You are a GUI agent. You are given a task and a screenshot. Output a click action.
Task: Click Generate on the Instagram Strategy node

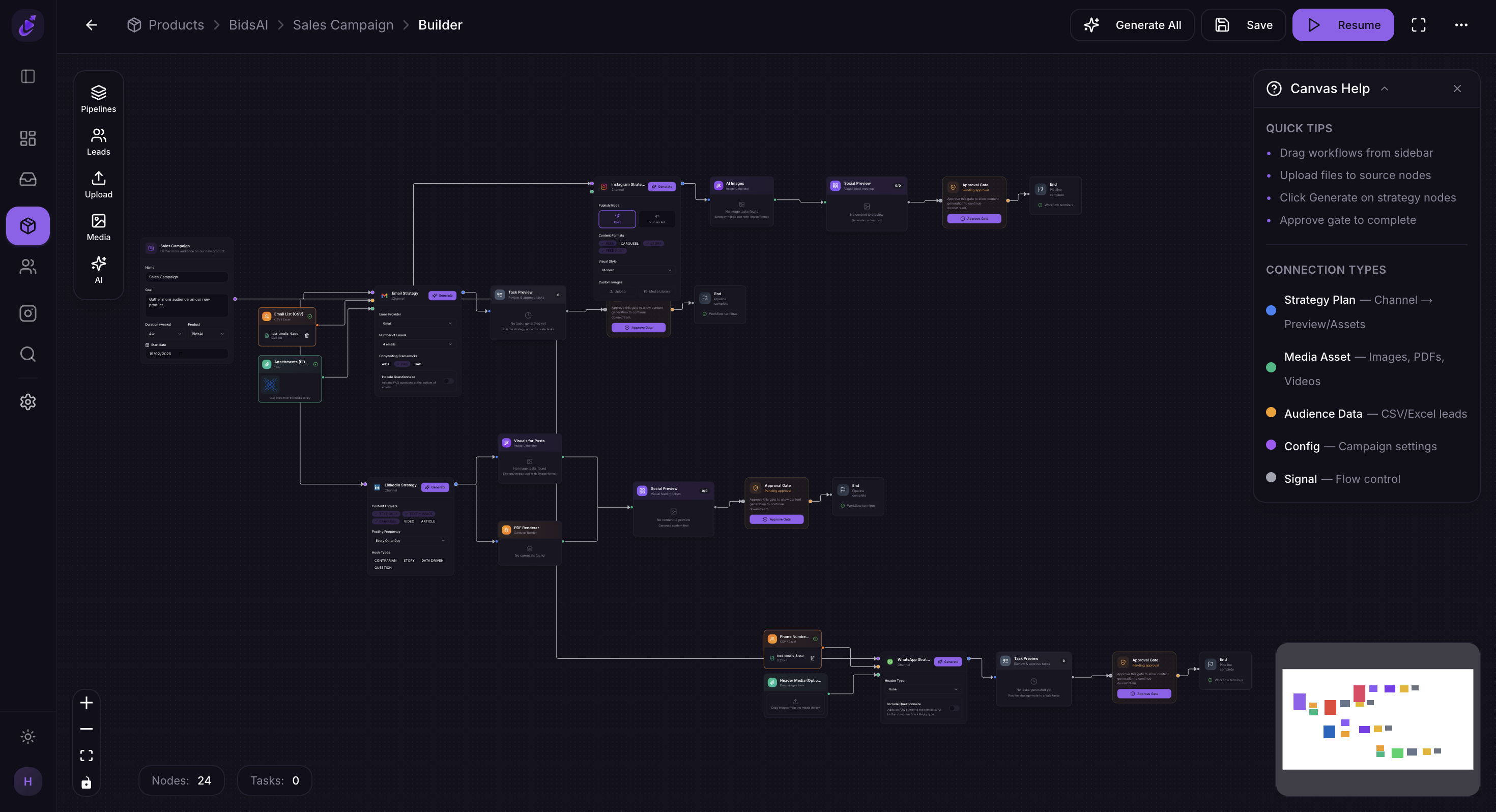pos(661,186)
